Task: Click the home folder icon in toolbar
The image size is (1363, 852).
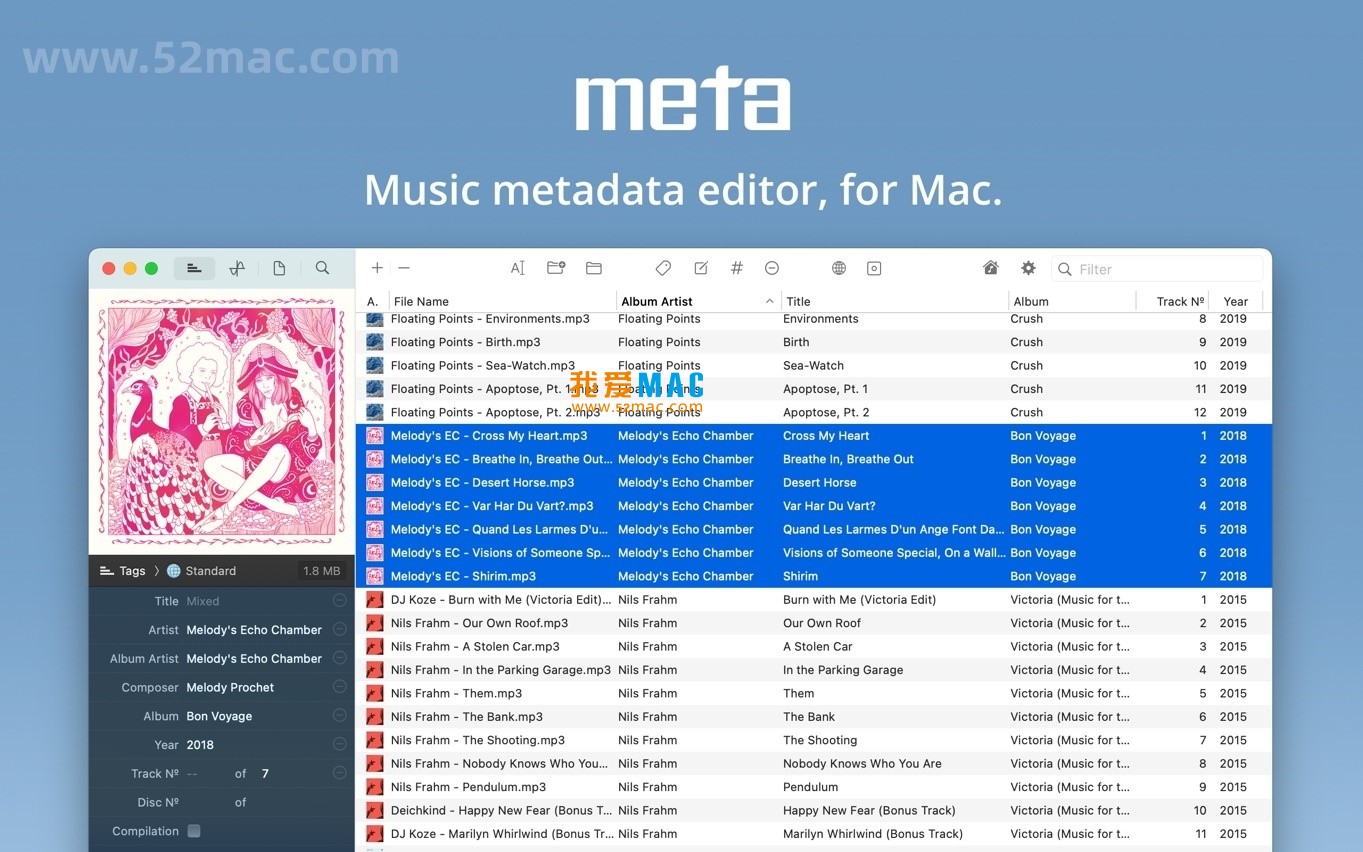Action: [x=990, y=268]
